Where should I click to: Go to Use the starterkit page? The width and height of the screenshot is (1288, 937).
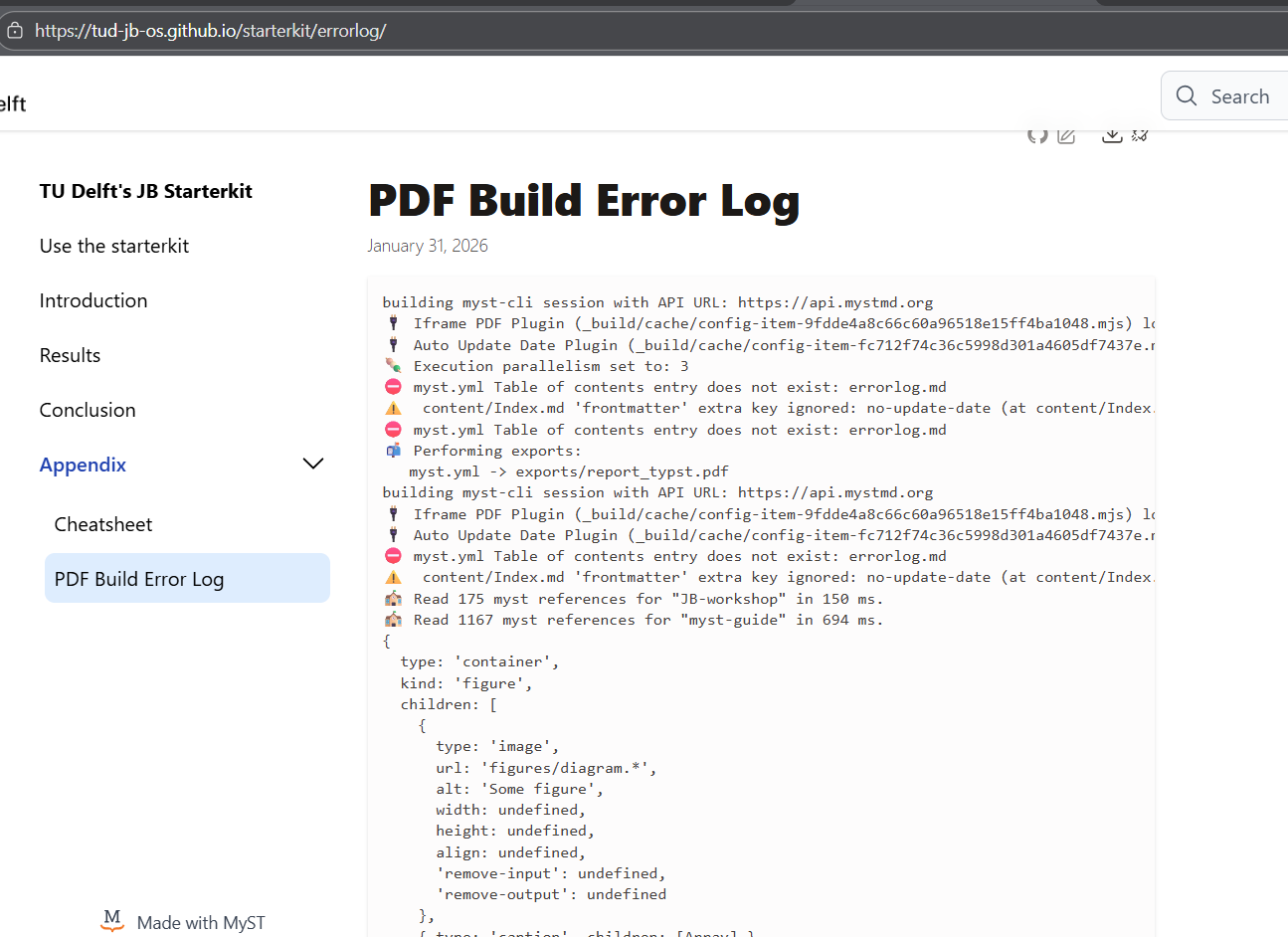pyautogui.click(x=114, y=246)
